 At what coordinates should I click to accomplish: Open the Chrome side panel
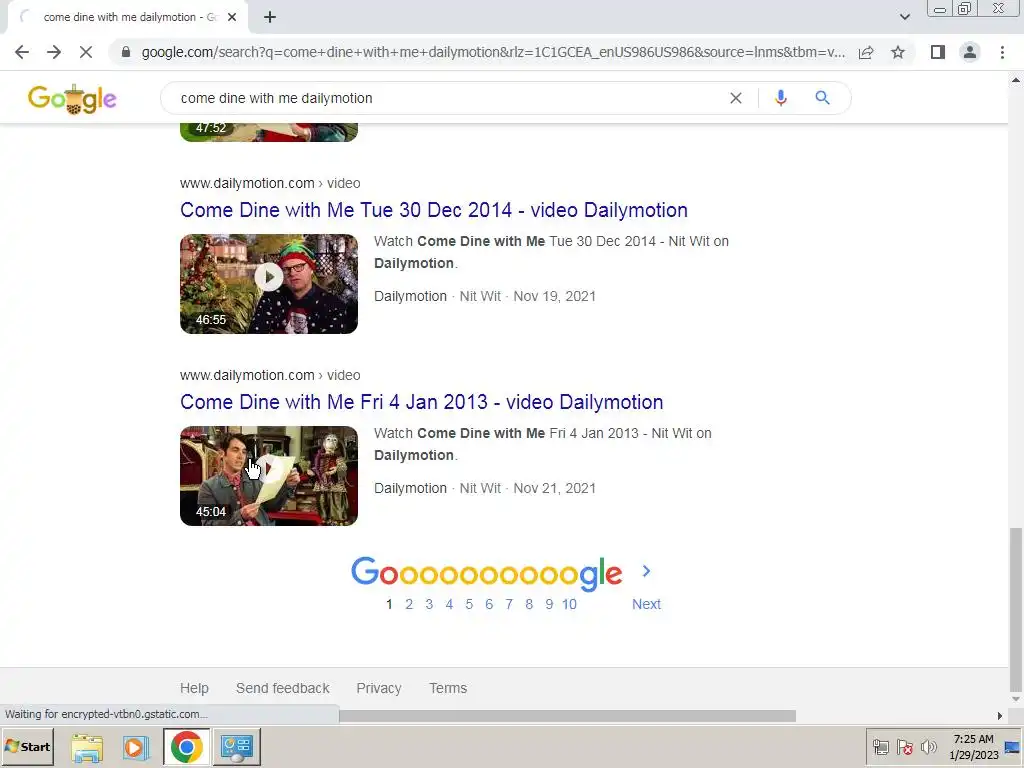click(x=938, y=52)
